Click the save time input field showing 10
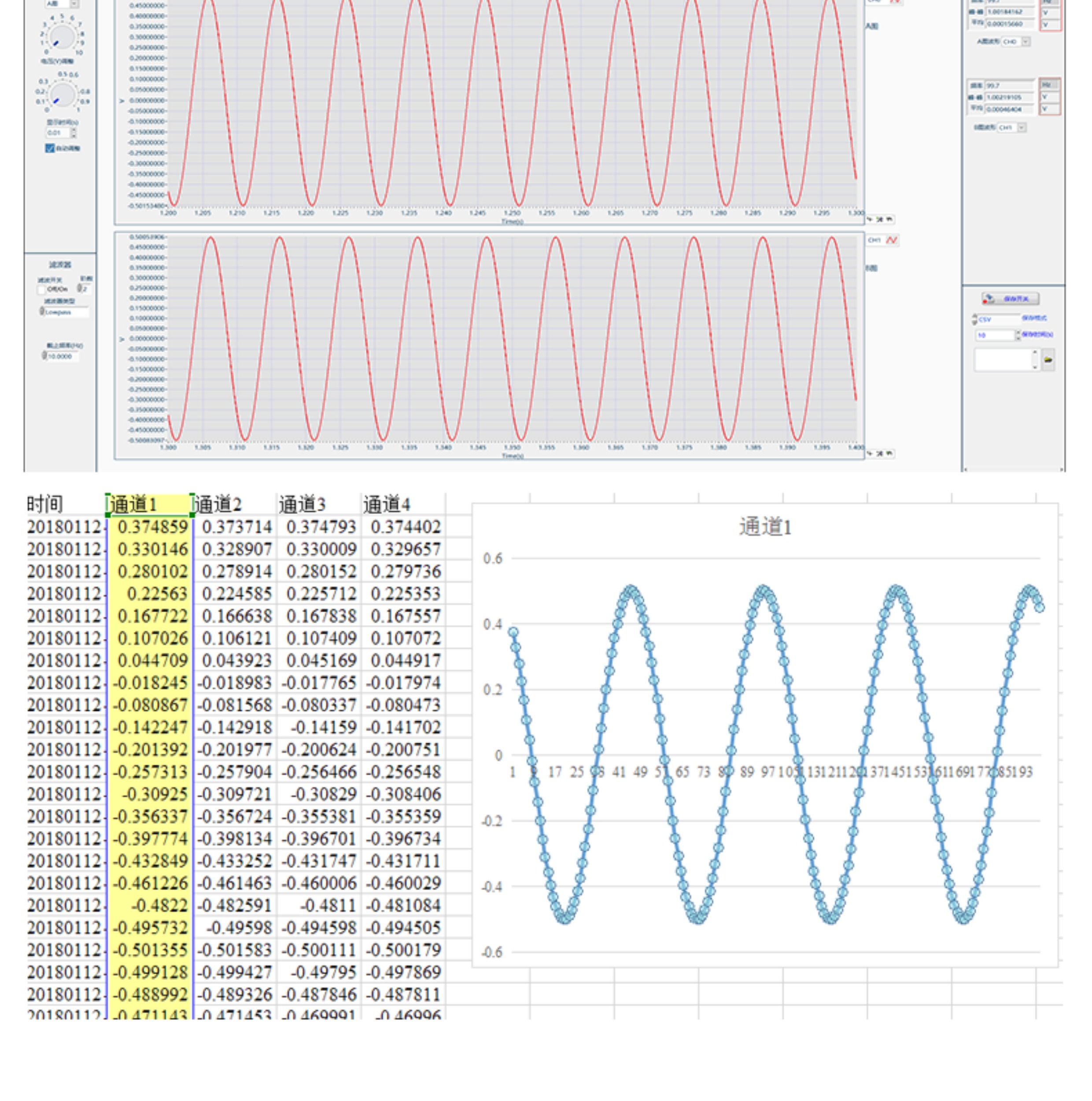 coord(995,336)
